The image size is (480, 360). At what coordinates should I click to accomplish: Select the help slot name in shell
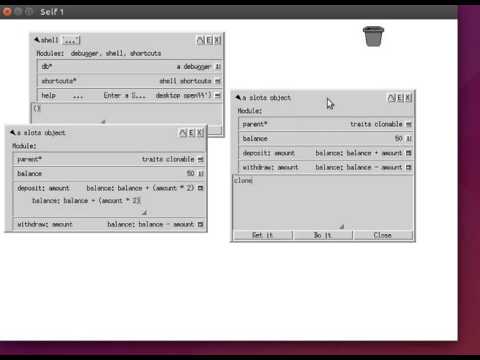click(49, 95)
